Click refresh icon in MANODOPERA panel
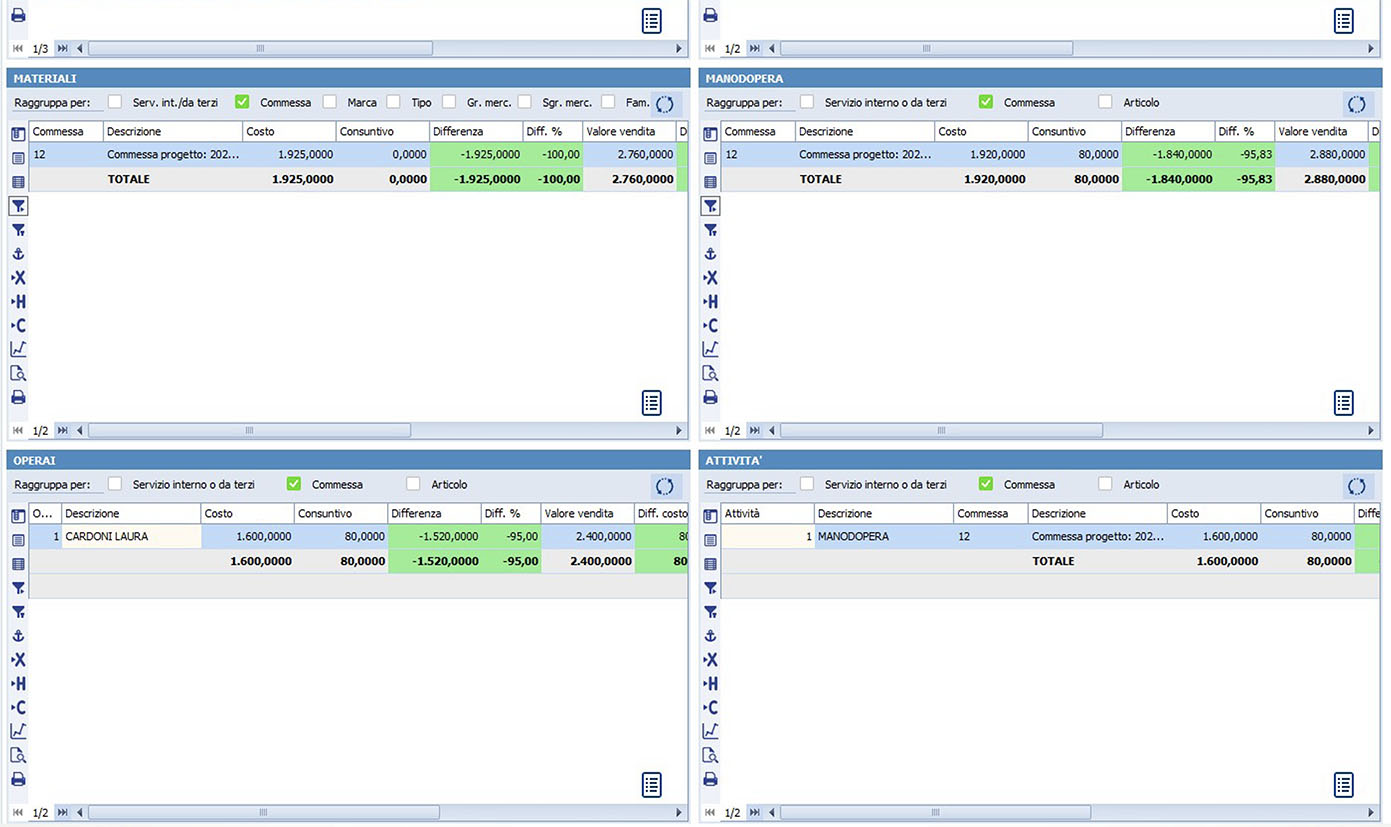The width and height of the screenshot is (1391, 827). [1357, 103]
